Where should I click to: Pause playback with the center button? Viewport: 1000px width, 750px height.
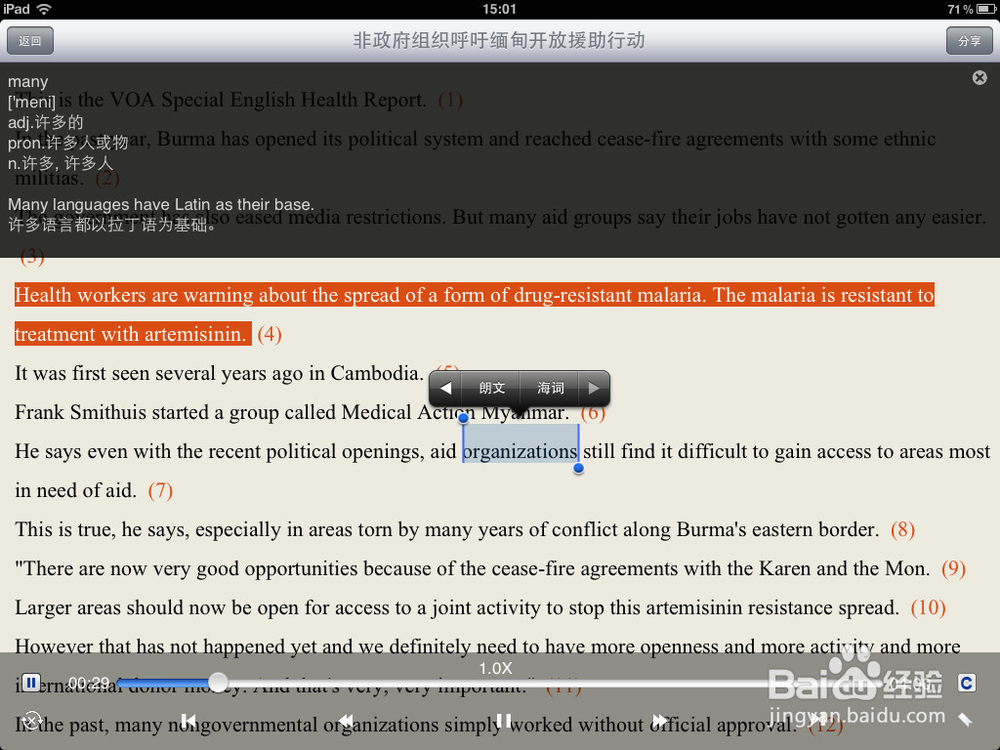click(x=503, y=721)
